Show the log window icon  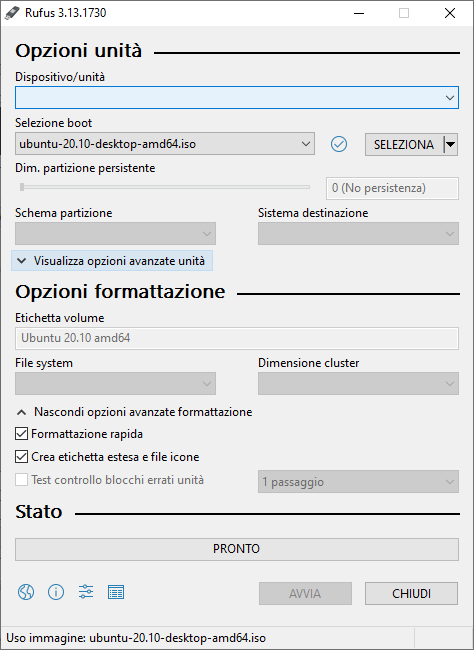point(116,592)
